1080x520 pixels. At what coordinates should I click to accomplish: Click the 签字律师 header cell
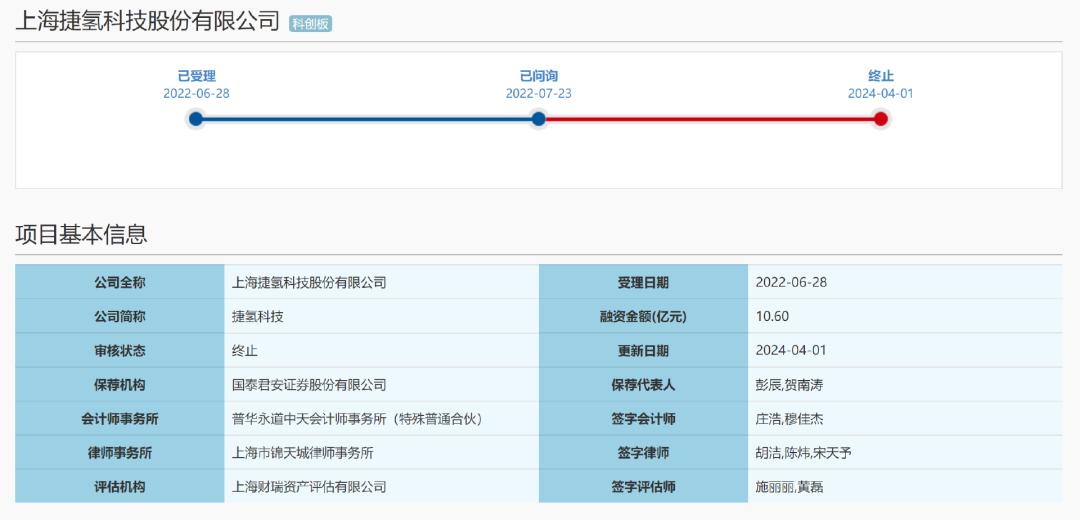click(643, 453)
